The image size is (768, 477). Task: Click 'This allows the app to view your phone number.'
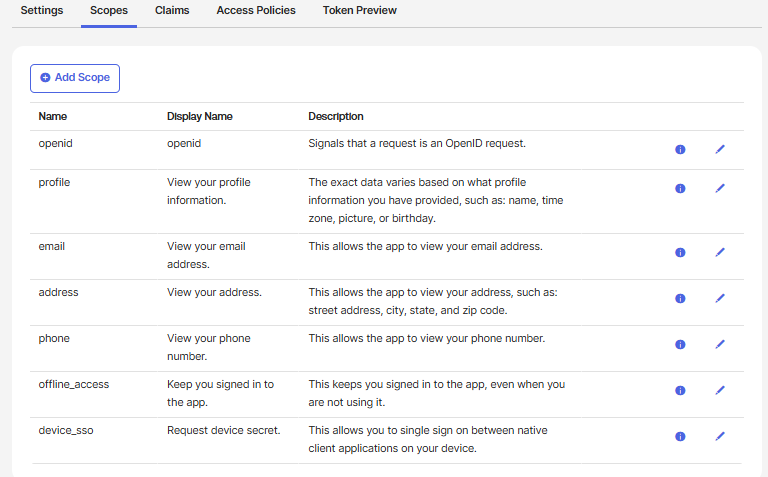[427, 338]
